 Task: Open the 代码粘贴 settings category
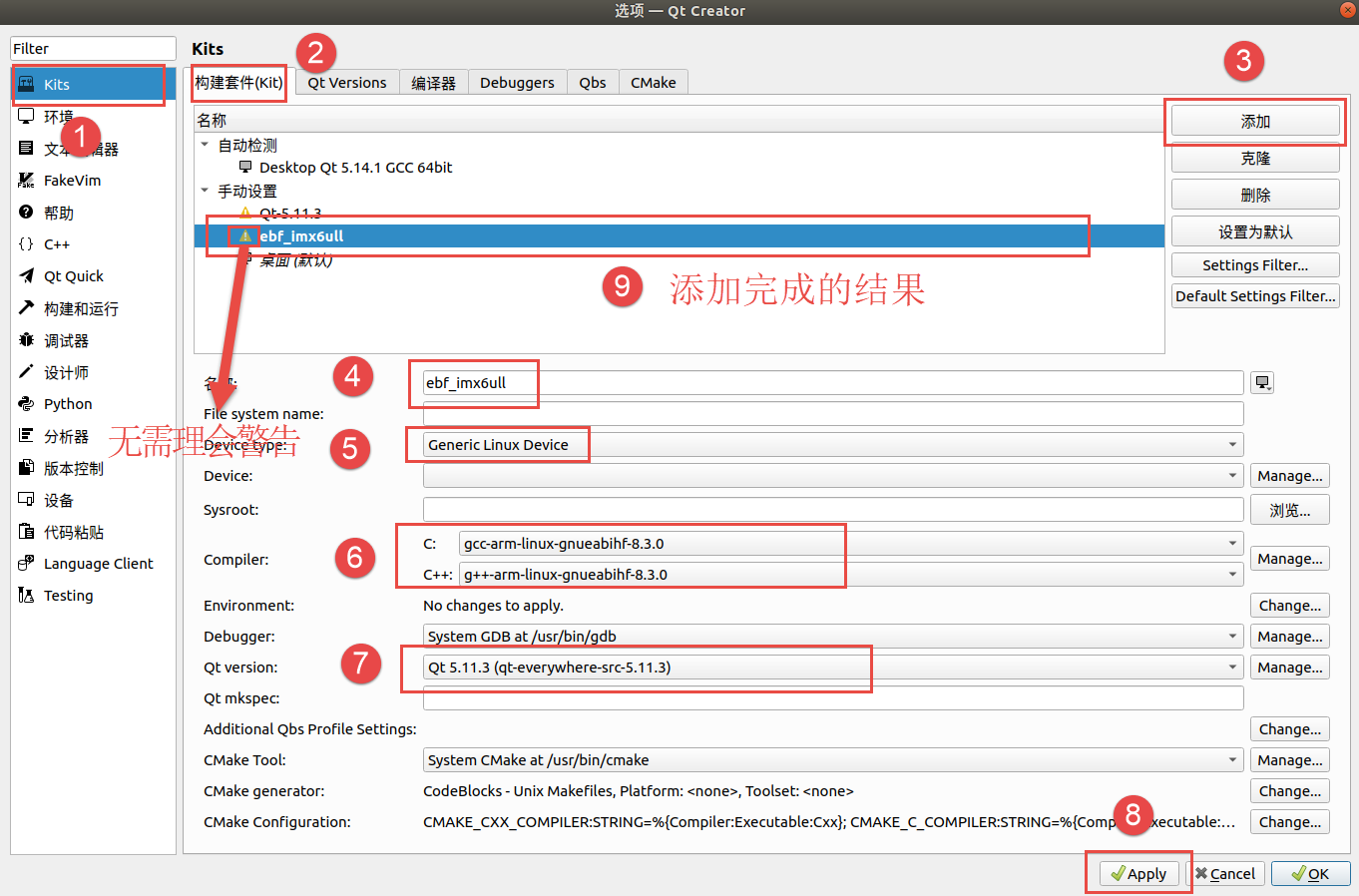tap(93, 532)
